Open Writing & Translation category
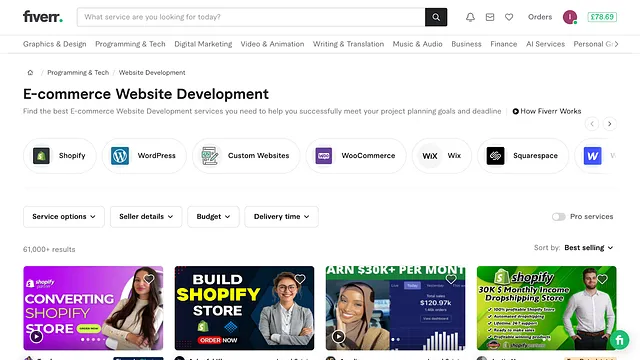Image resolution: width=640 pixels, height=360 pixels. point(348,44)
